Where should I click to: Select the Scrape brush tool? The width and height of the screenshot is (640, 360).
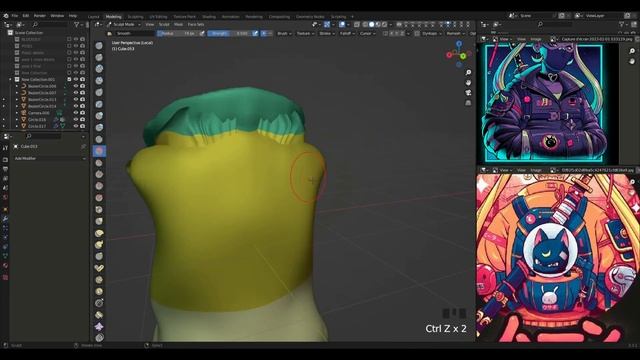[x=99, y=186]
